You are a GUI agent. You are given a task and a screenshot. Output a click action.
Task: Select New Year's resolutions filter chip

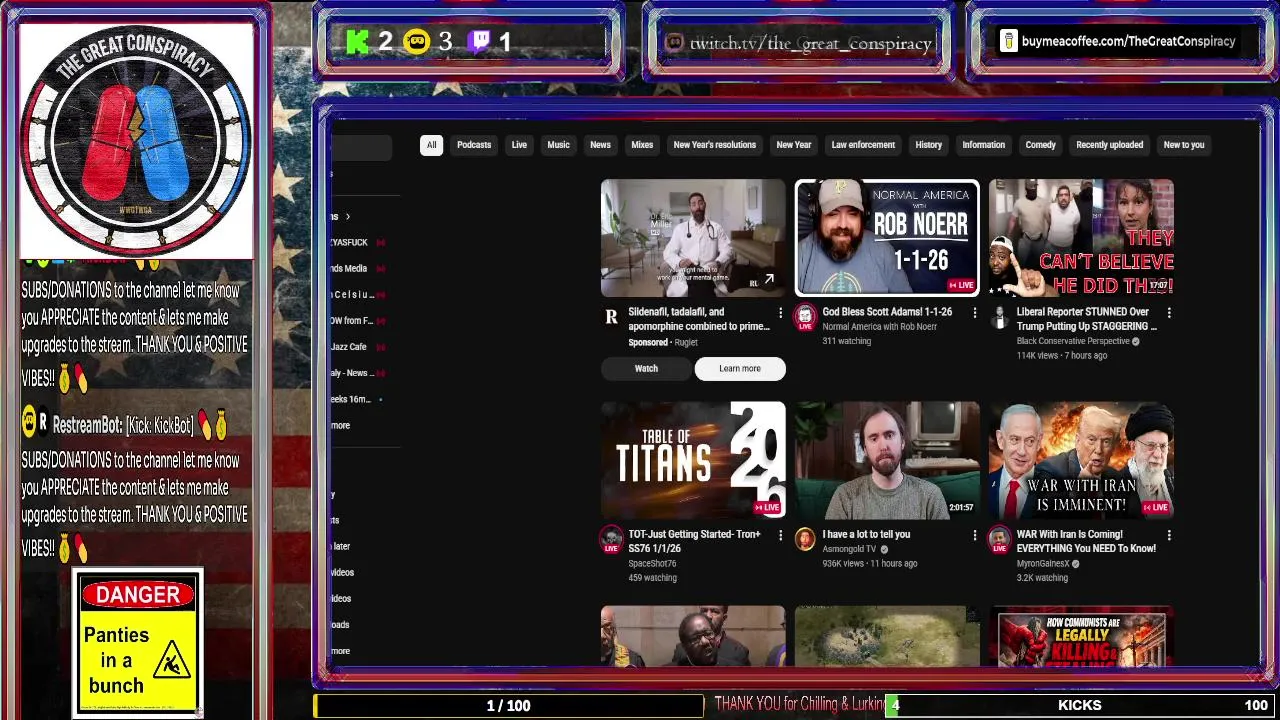(714, 145)
